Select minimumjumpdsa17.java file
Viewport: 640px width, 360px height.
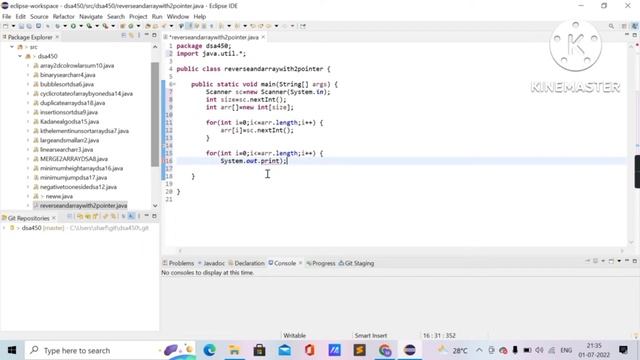73,178
